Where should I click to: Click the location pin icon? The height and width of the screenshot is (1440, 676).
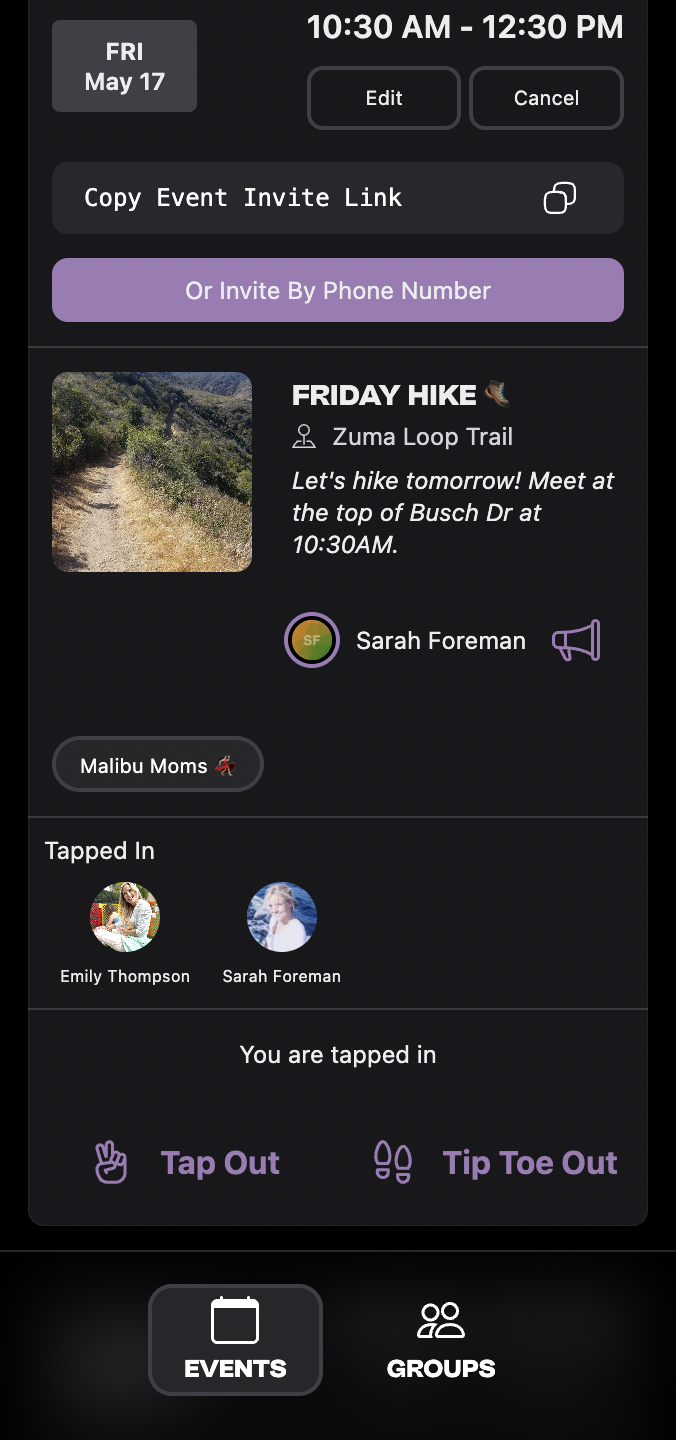[x=304, y=437]
